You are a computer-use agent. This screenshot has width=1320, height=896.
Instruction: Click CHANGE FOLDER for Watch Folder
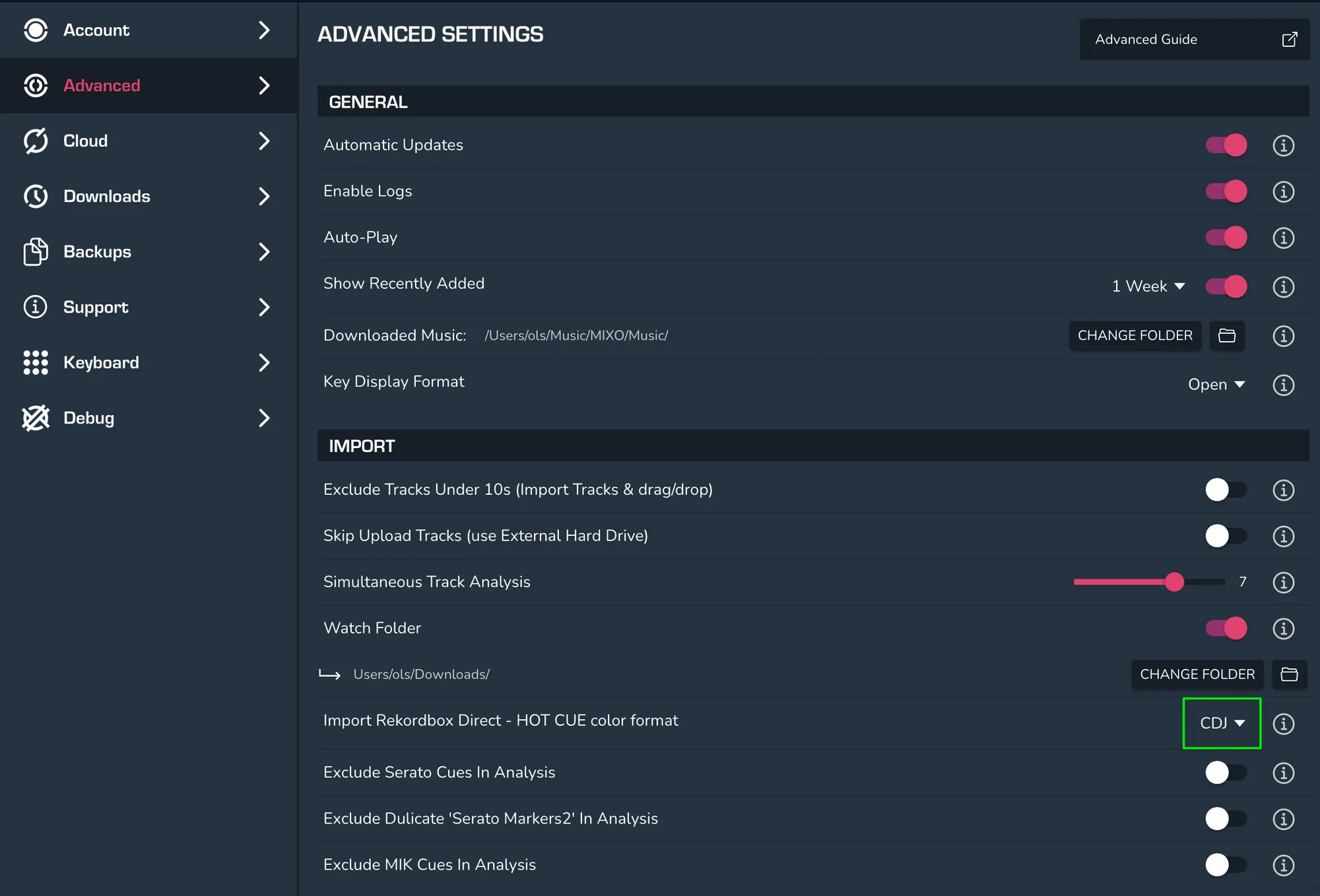(x=1197, y=674)
